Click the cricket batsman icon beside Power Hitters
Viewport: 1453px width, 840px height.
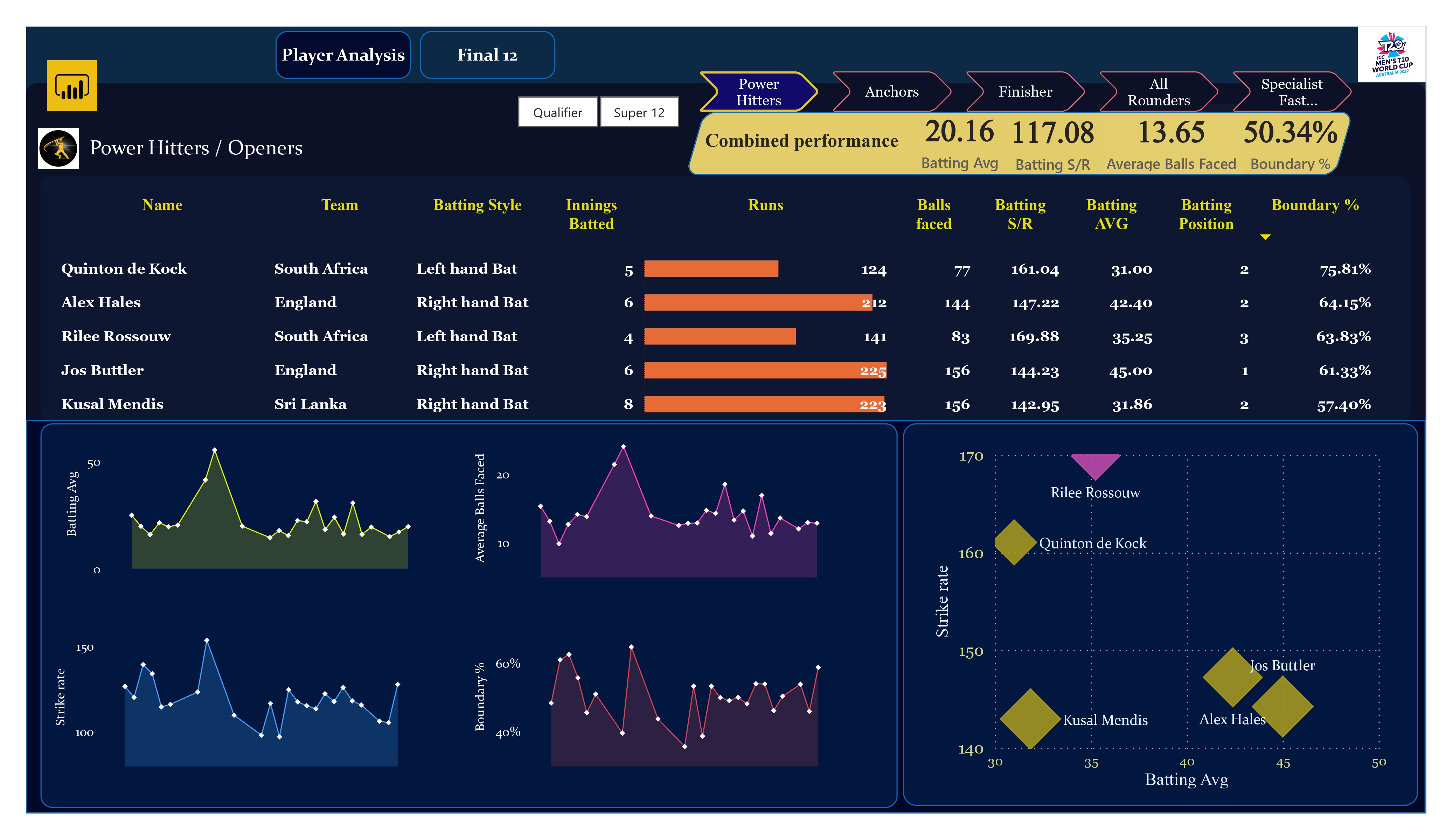[58, 148]
